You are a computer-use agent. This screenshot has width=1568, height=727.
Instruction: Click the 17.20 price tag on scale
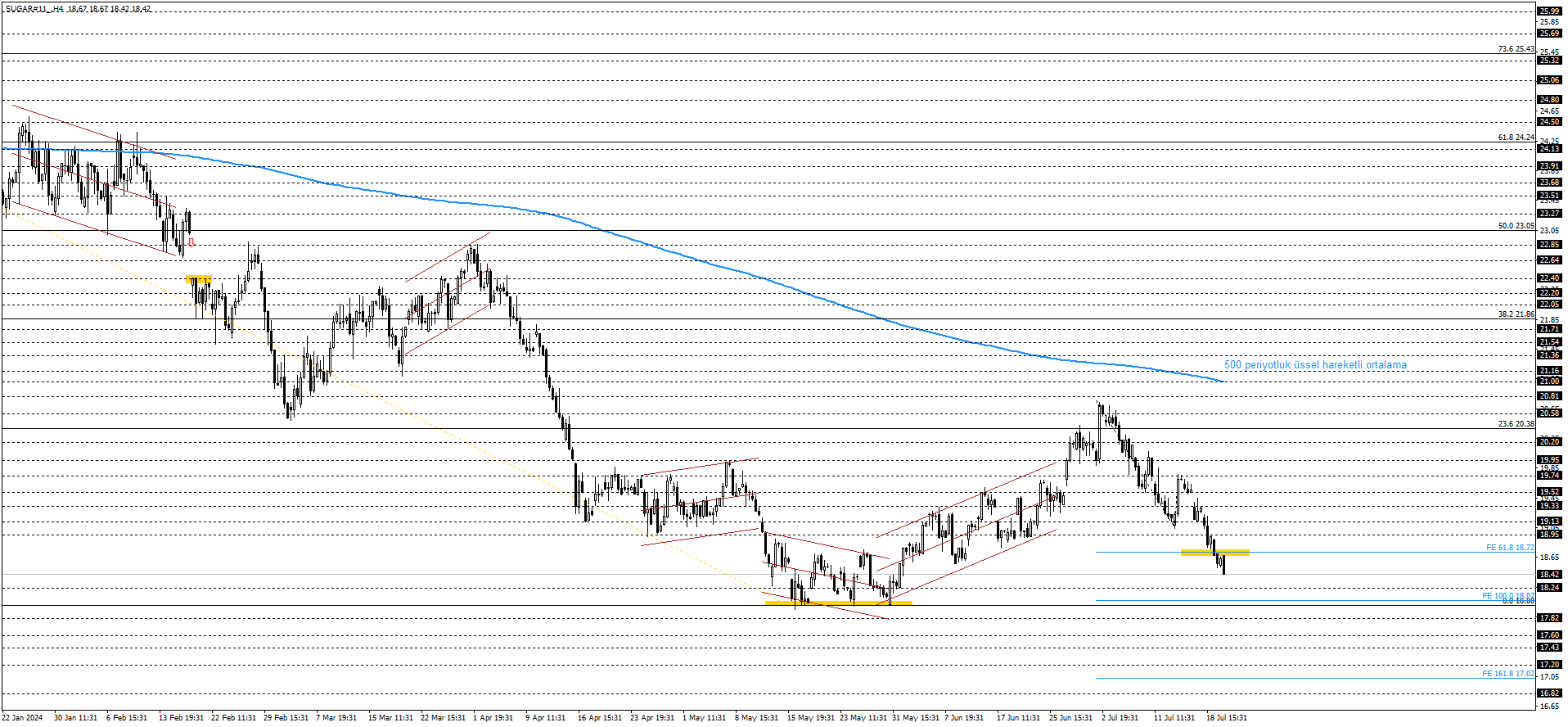[x=1549, y=665]
